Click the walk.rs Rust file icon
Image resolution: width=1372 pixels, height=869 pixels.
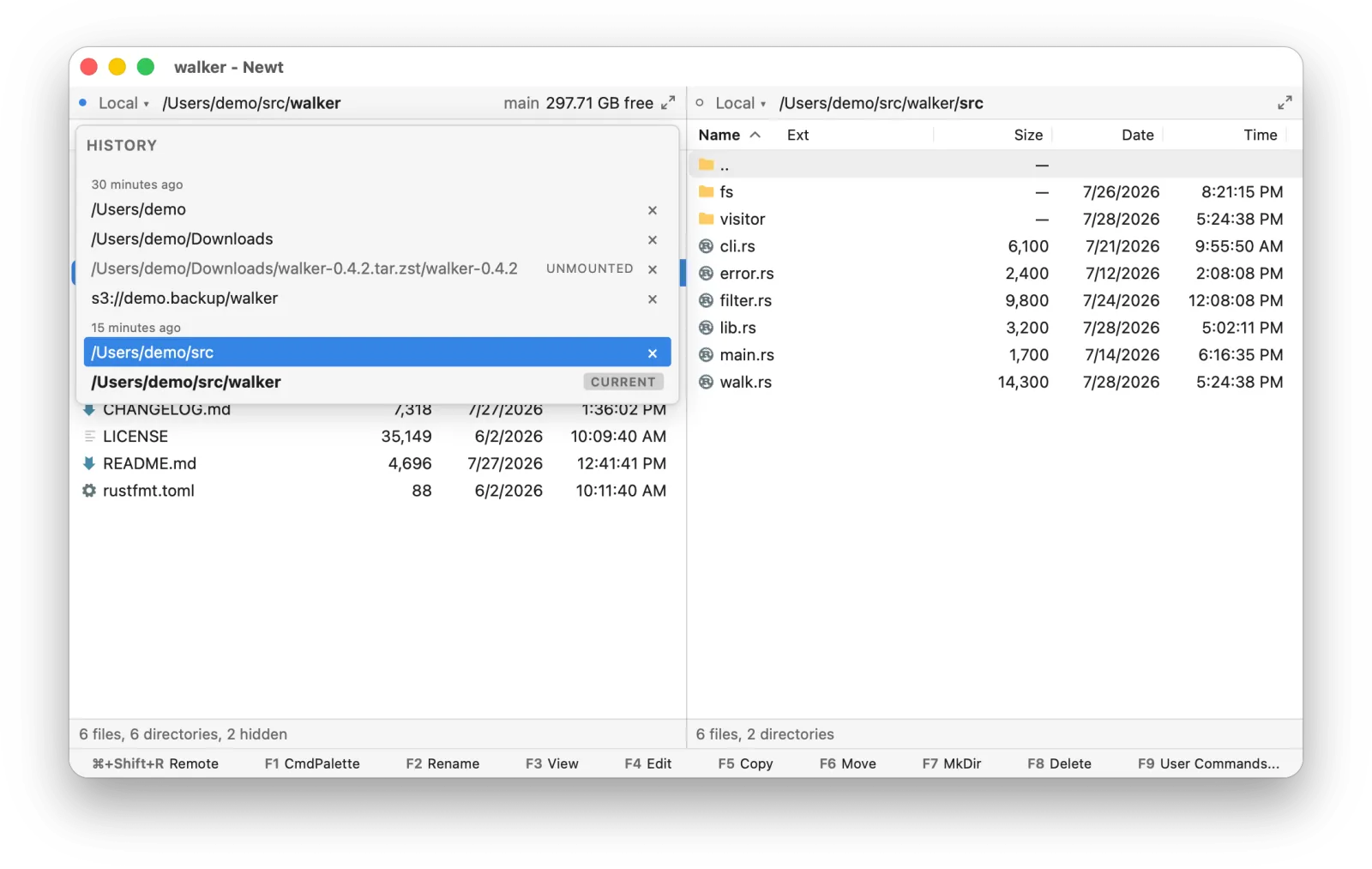pyautogui.click(x=706, y=382)
